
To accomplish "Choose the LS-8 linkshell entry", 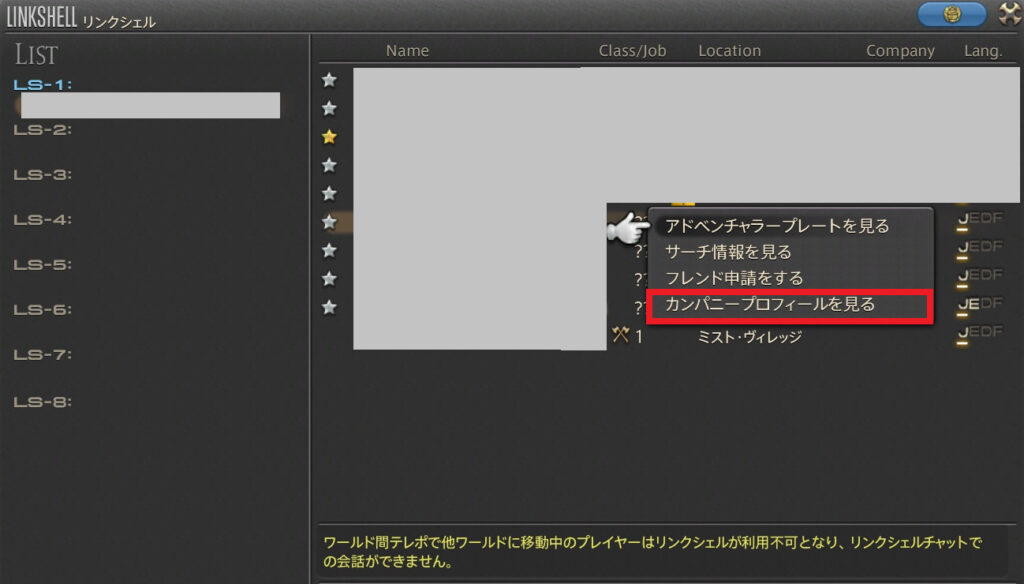I will click(x=43, y=402).
